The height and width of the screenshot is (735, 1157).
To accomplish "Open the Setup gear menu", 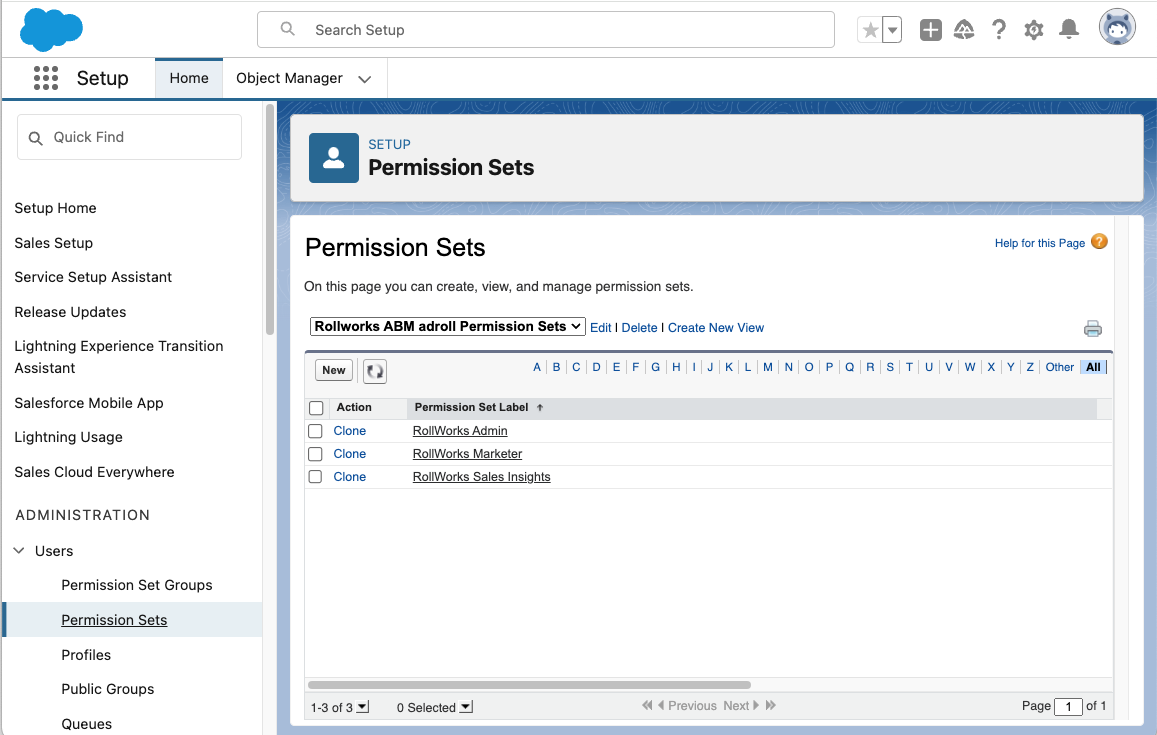I will coord(1033,30).
